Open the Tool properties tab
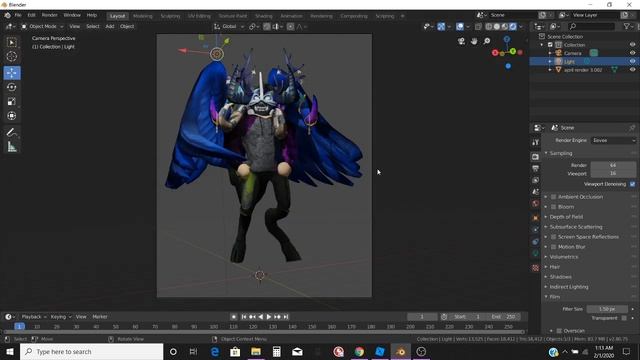 click(x=536, y=142)
